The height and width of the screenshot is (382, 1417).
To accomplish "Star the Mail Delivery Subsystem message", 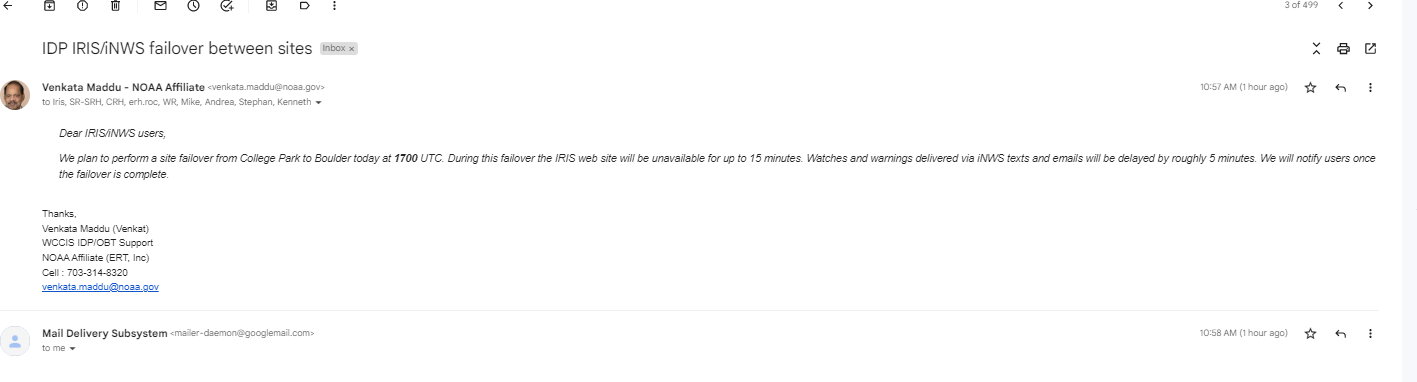I will click(x=1310, y=333).
